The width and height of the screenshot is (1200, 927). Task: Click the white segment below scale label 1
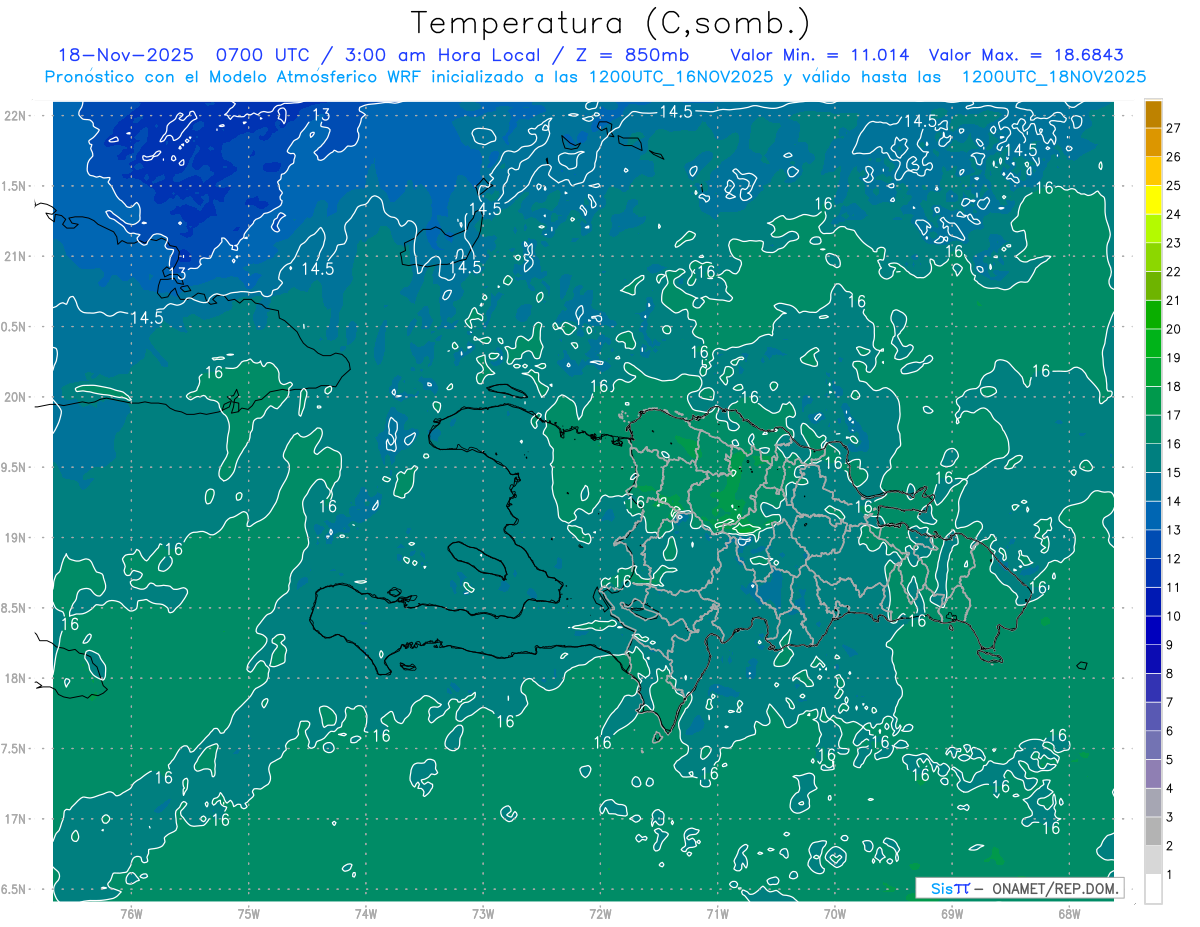(x=1153, y=889)
